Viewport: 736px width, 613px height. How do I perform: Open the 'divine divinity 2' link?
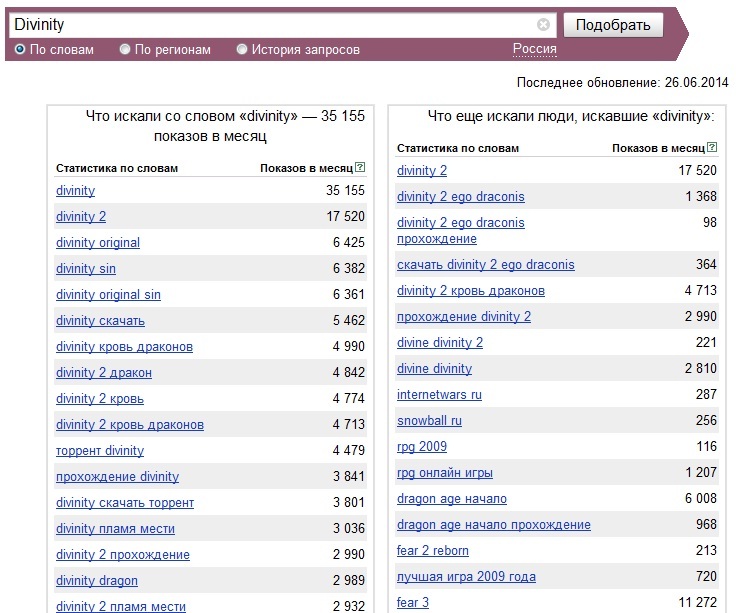coord(440,343)
